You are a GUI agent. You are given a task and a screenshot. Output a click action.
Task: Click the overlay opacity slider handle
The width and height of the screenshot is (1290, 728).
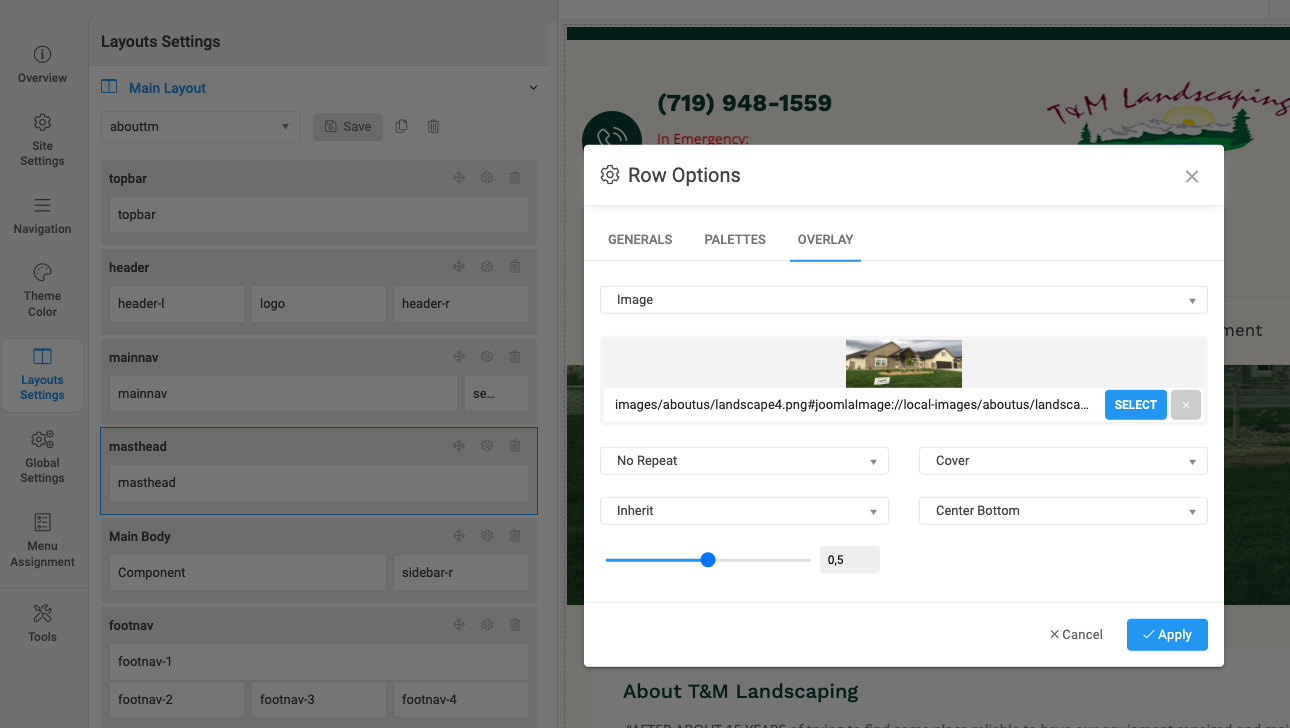(x=708, y=560)
